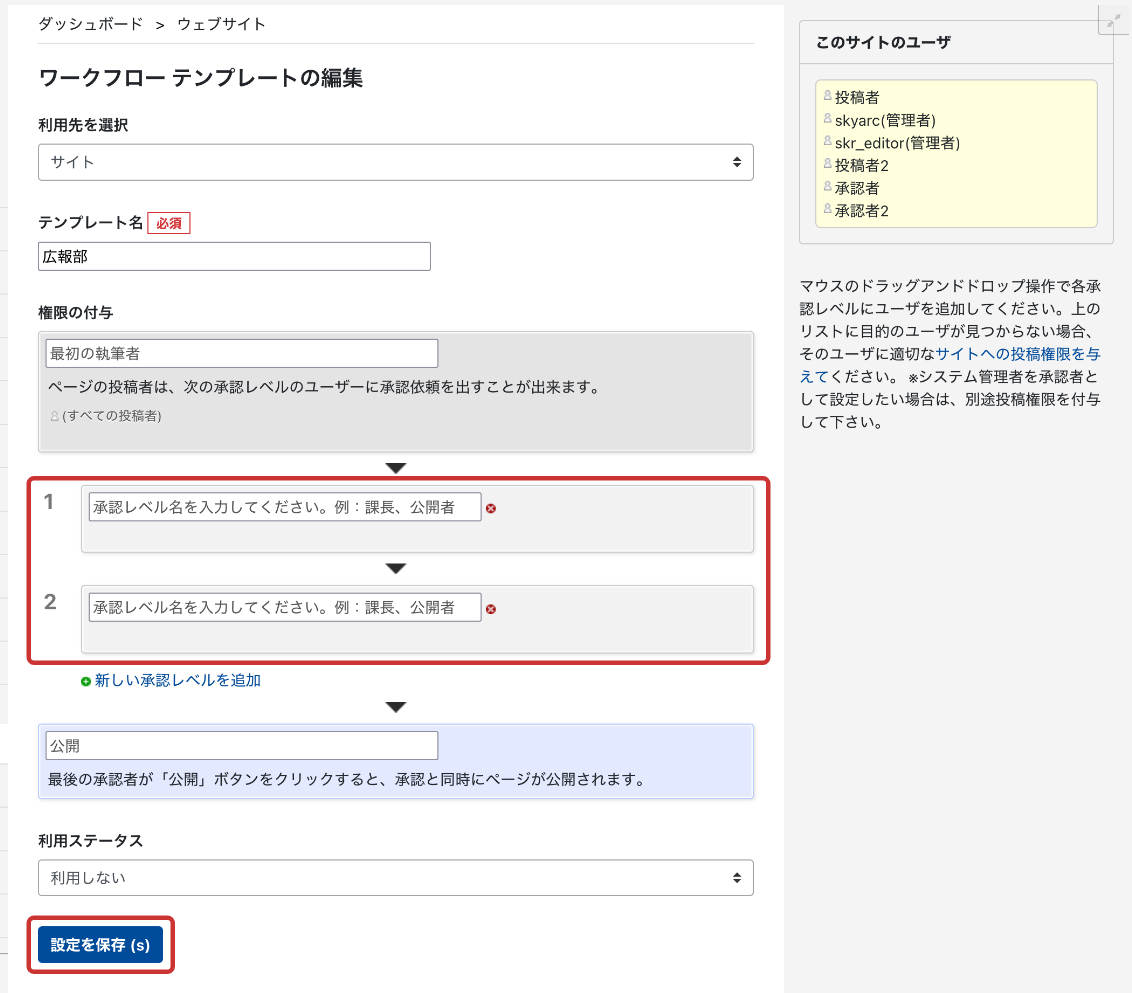Select user 投稿者2 in site user list

tap(861, 165)
